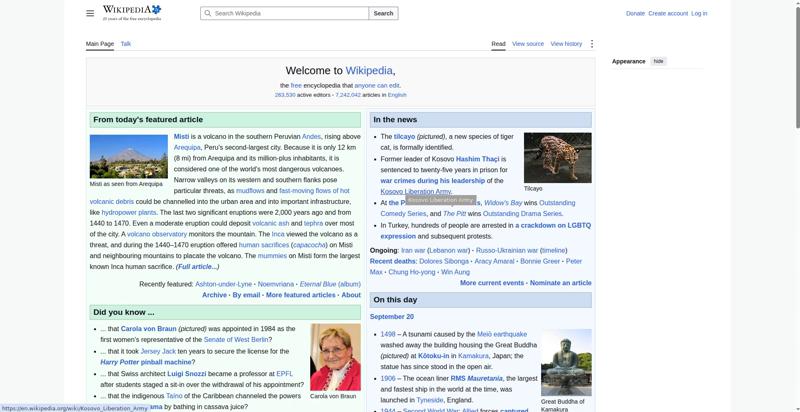Image resolution: width=800 pixels, height=412 pixels.
Task: Open the Widow's Bay link
Action: [503, 203]
